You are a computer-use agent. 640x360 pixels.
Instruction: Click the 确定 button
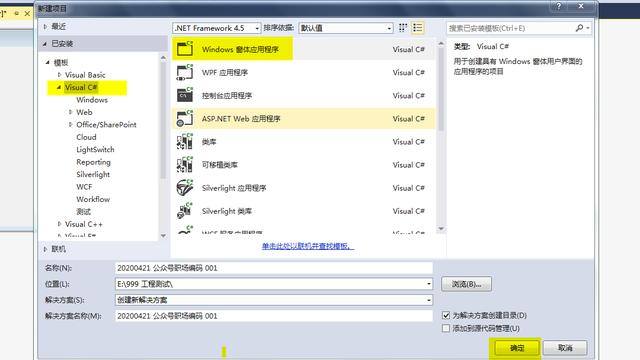click(517, 348)
